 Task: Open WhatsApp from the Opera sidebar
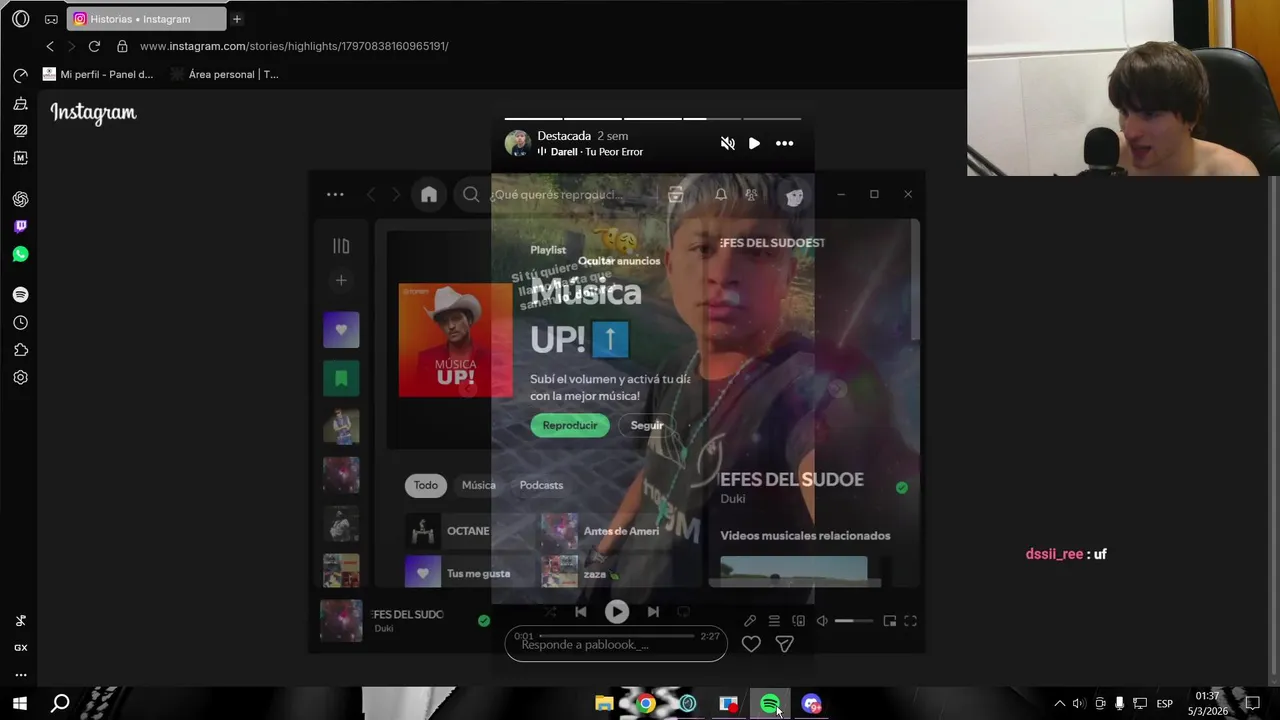pyautogui.click(x=20, y=254)
